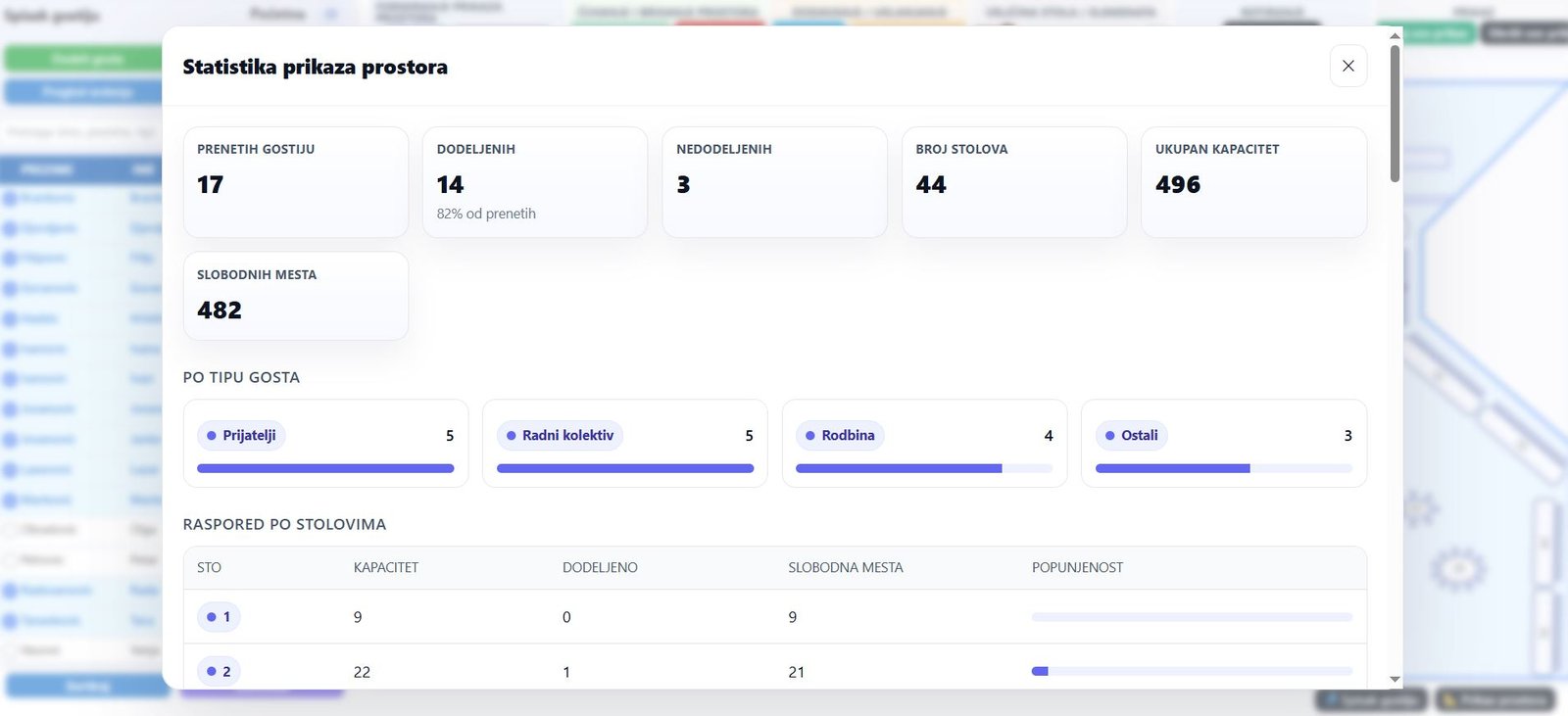Select the Radni kolektiv guest type chip

pos(560,435)
